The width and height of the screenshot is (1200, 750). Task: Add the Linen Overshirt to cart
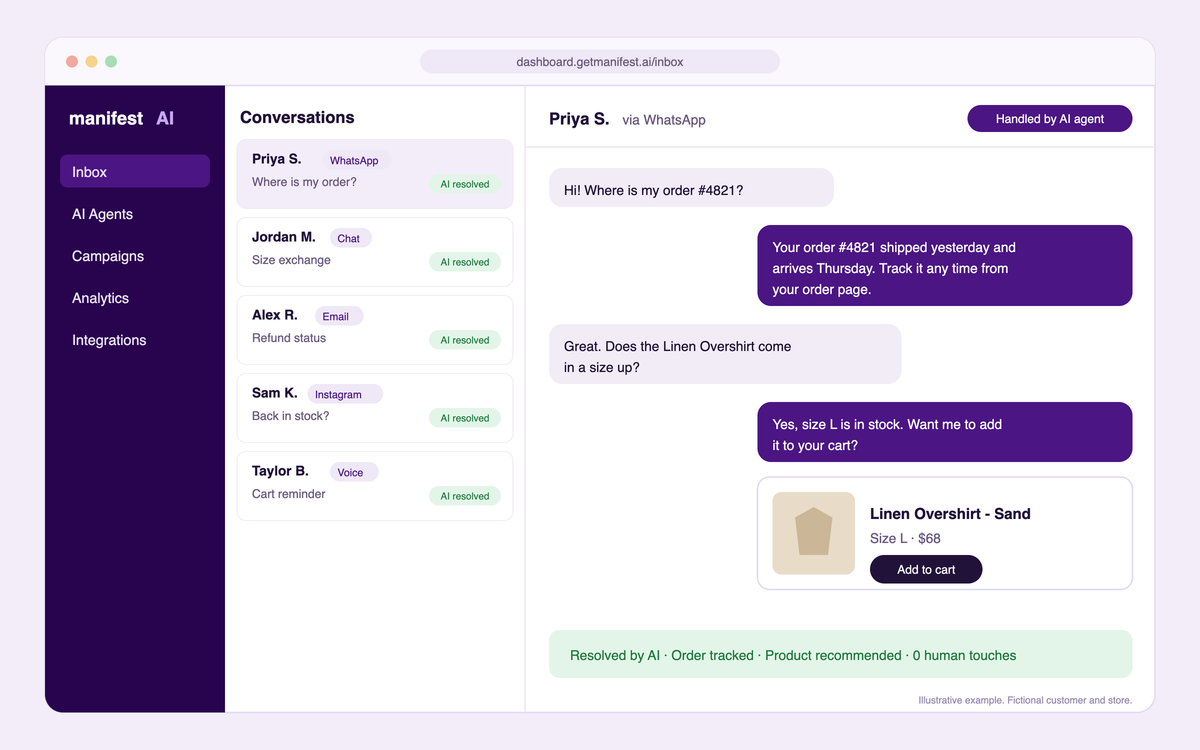click(926, 569)
